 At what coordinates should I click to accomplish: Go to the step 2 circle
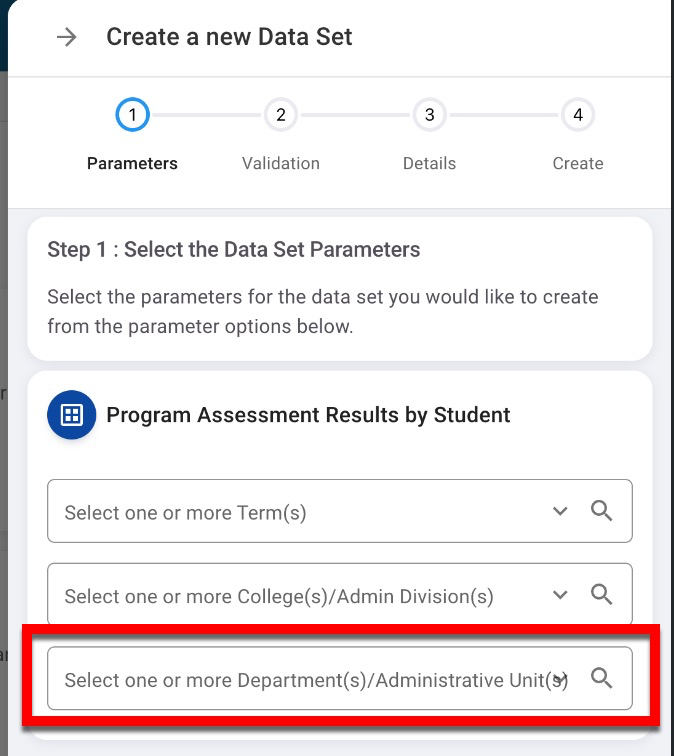pos(281,116)
